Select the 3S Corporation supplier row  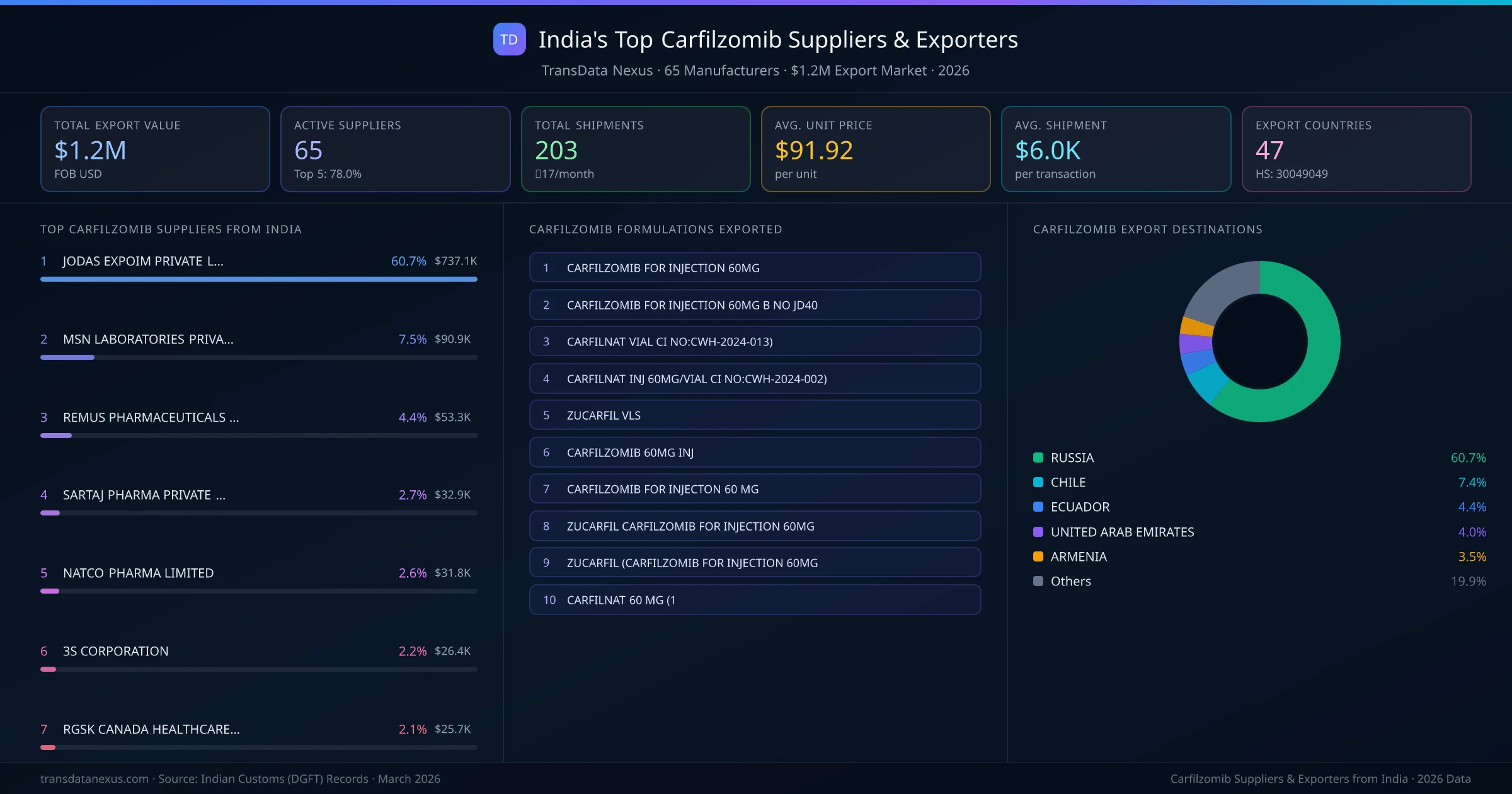[115, 651]
